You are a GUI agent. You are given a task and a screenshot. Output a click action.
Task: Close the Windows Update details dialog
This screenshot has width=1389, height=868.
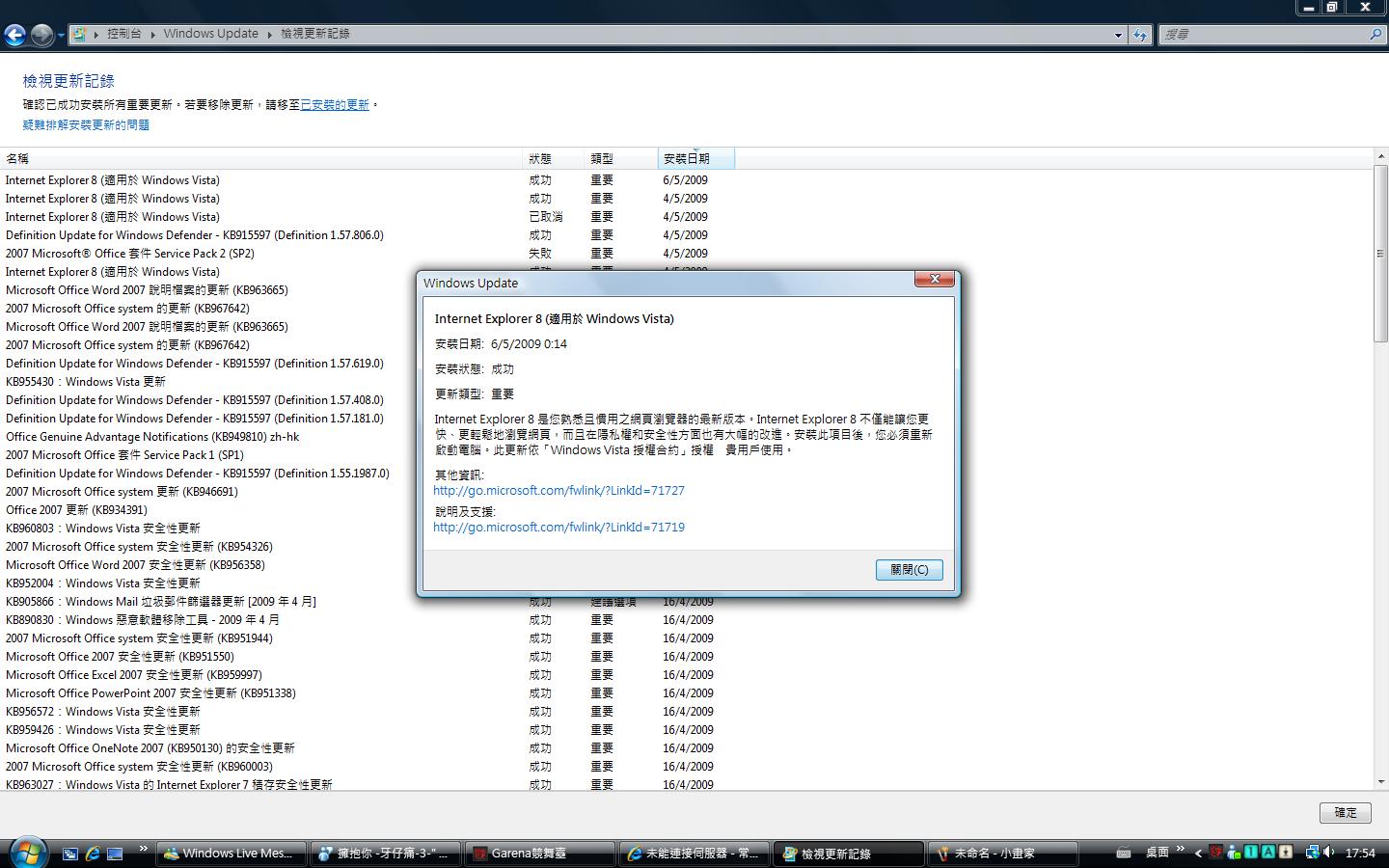(934, 279)
